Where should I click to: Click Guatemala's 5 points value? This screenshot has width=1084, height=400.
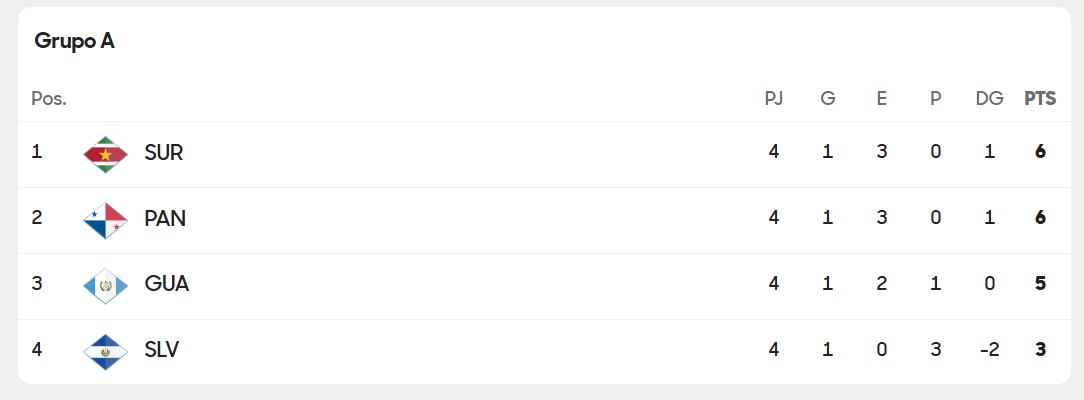[1040, 284]
